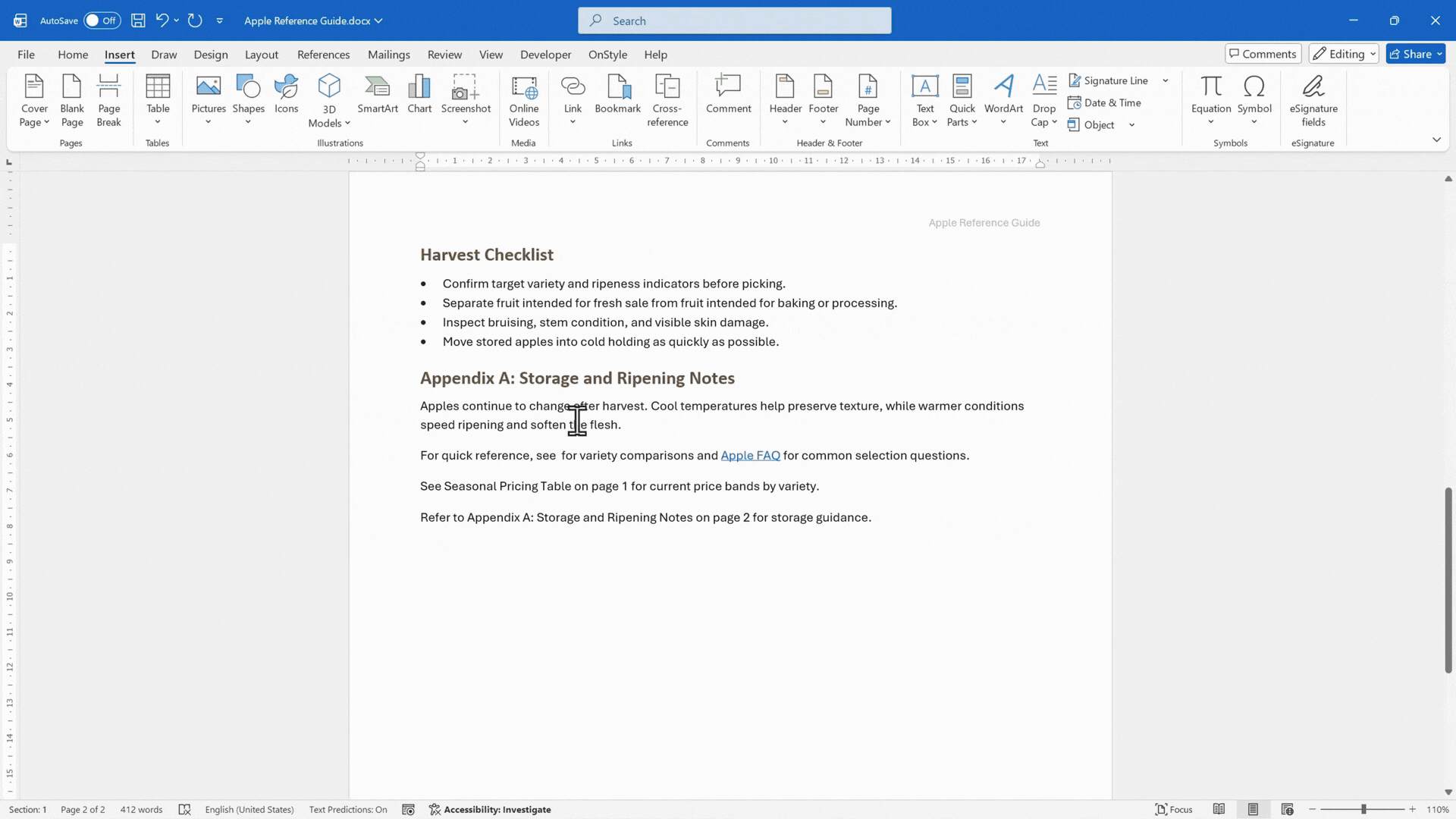Open the Home tab
The image size is (1456, 819).
(73, 55)
